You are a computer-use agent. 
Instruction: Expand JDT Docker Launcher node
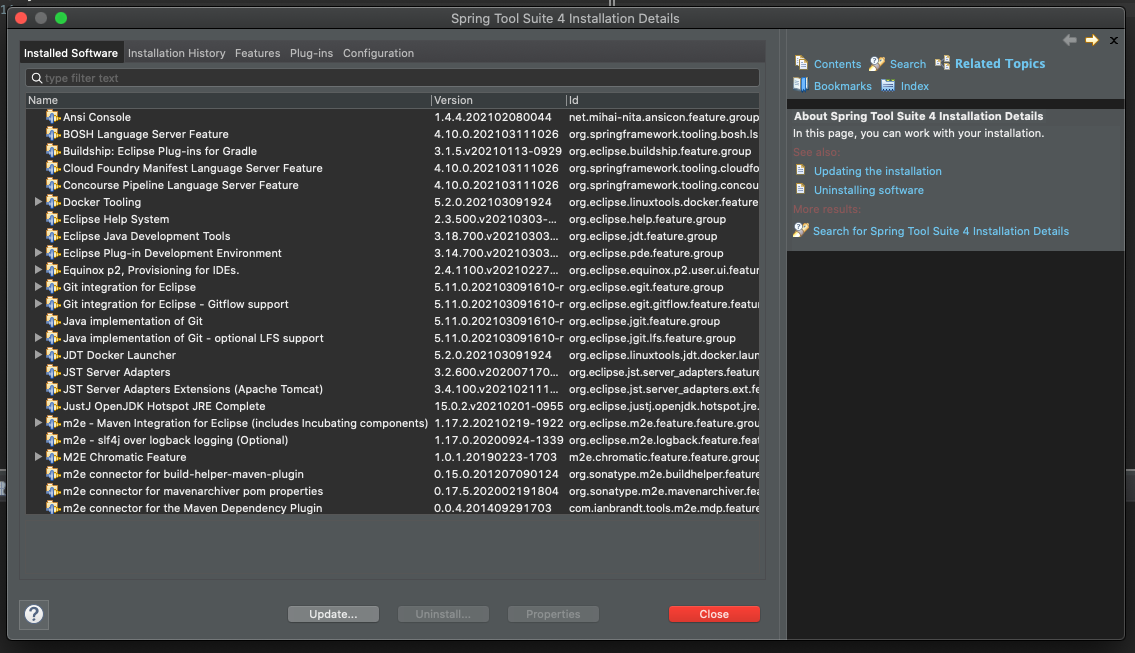(x=38, y=355)
